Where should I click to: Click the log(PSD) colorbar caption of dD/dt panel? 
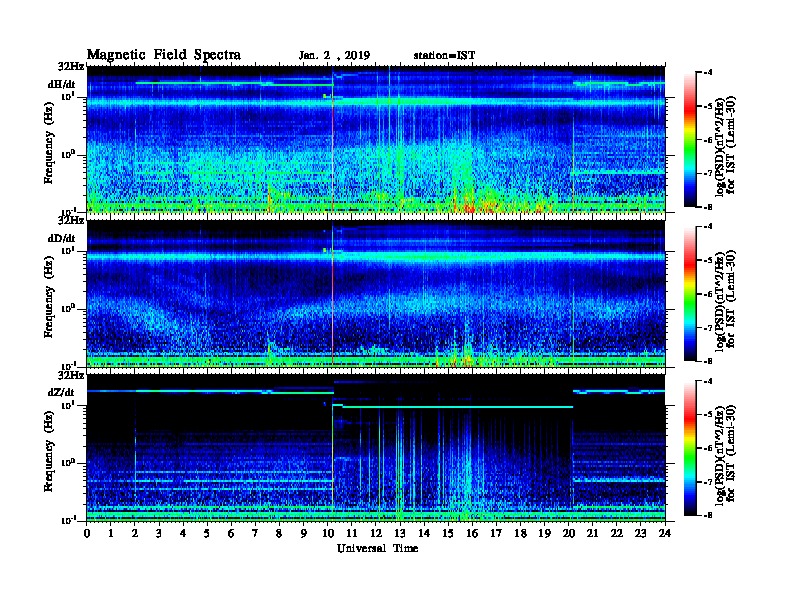(726, 299)
